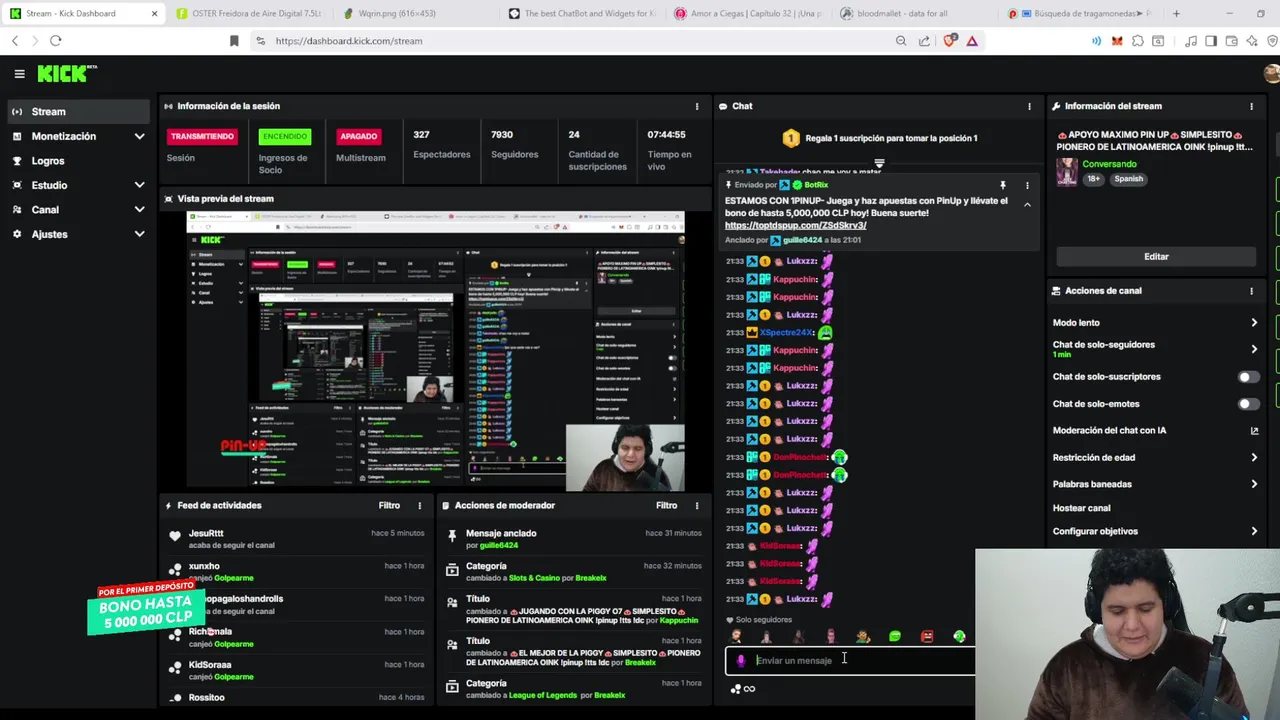Open the hamburger menu beside the Kick logo
Screen dimensions: 1280x720
pyautogui.click(x=19, y=74)
